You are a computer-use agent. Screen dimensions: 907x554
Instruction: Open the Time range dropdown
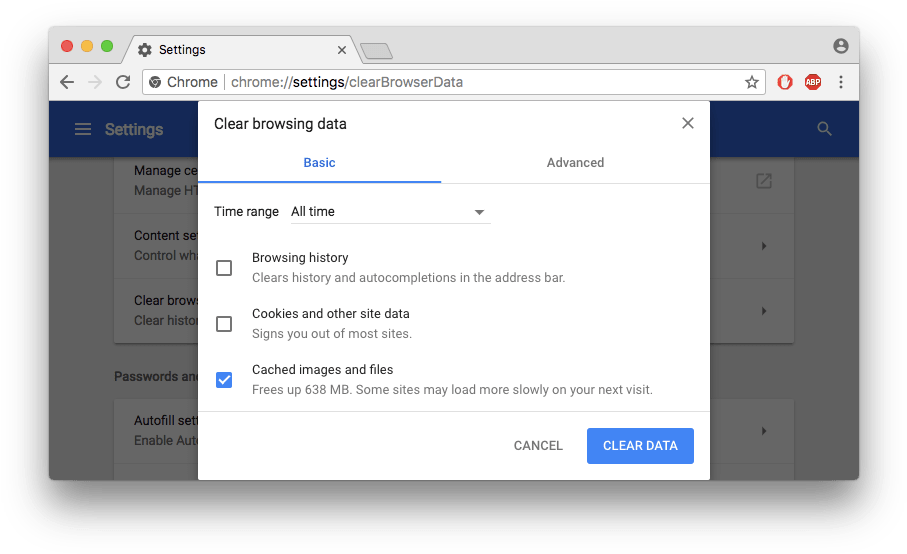(390, 212)
